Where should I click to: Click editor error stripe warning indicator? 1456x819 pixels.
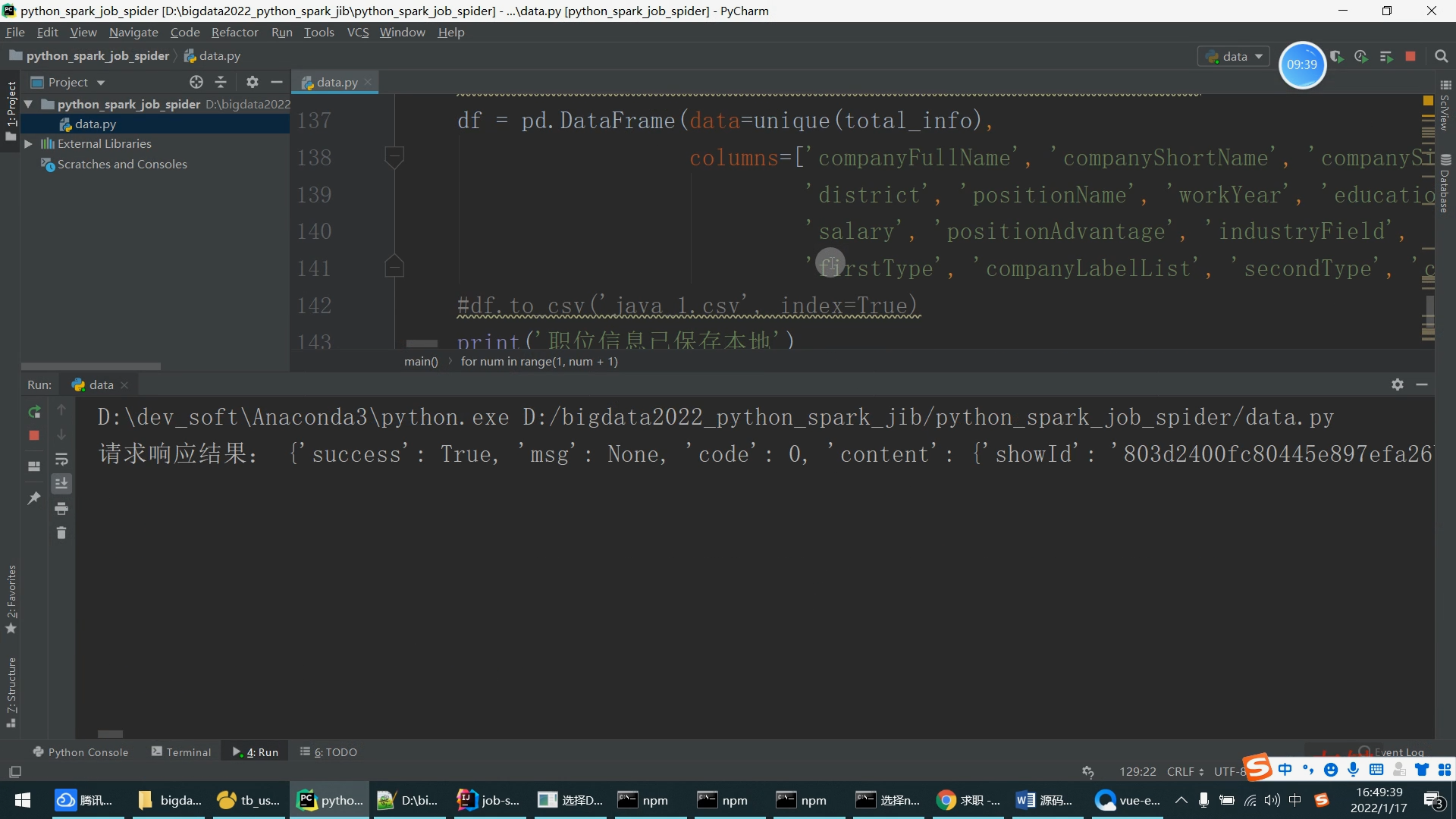click(x=1428, y=100)
